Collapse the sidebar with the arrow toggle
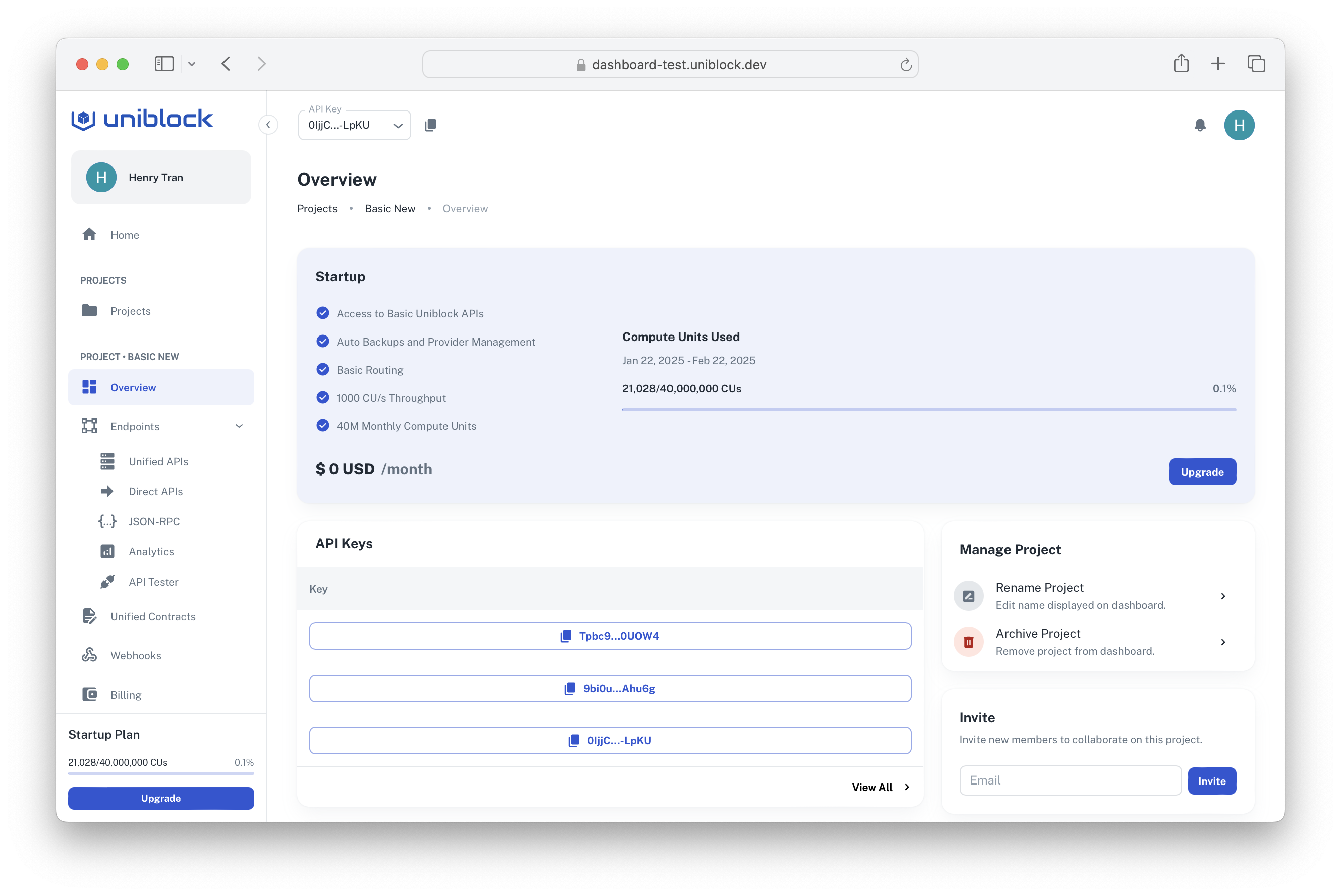This screenshot has width=1341, height=896. tap(268, 125)
